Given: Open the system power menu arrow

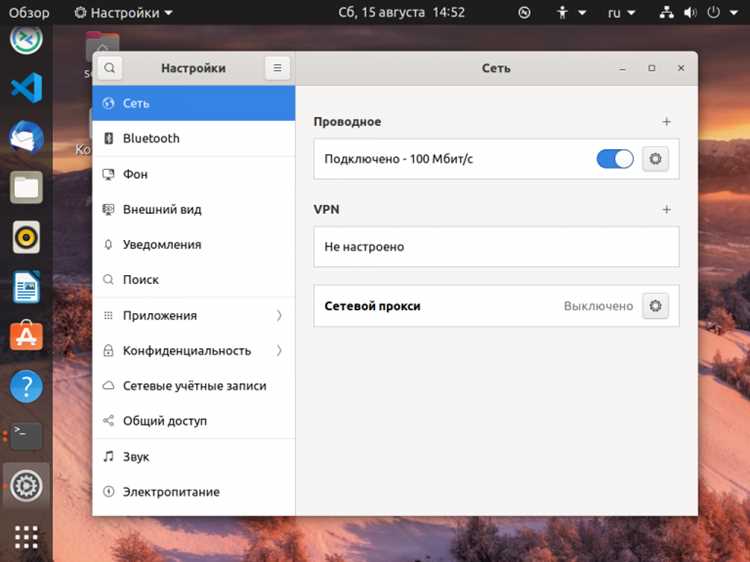Looking at the screenshot, I should tap(734, 13).
